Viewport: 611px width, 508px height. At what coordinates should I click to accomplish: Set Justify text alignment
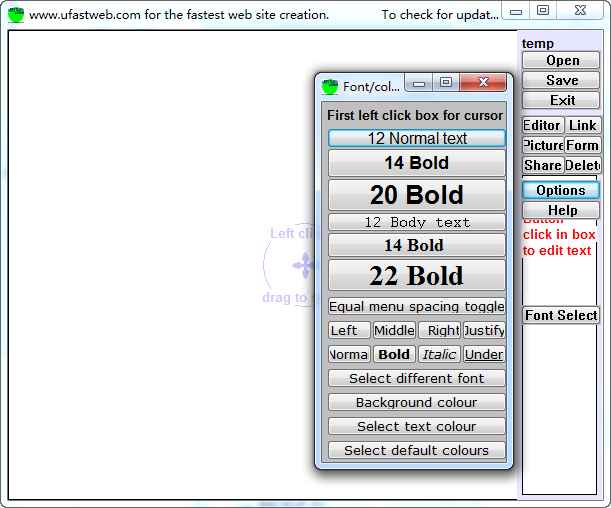click(x=484, y=330)
